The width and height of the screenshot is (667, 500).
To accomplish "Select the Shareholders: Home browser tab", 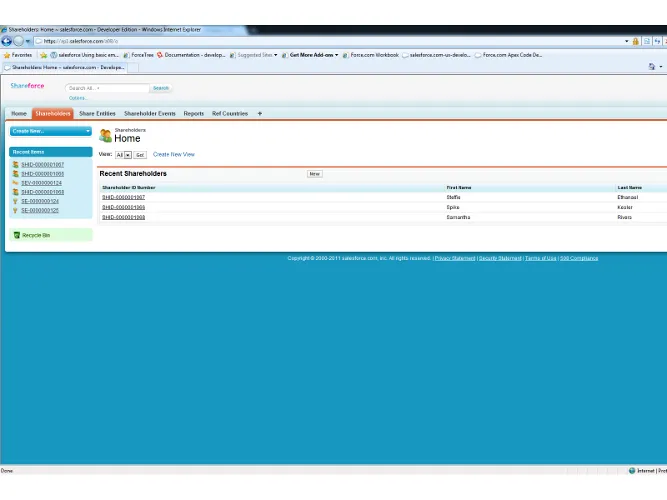I will point(64,67).
